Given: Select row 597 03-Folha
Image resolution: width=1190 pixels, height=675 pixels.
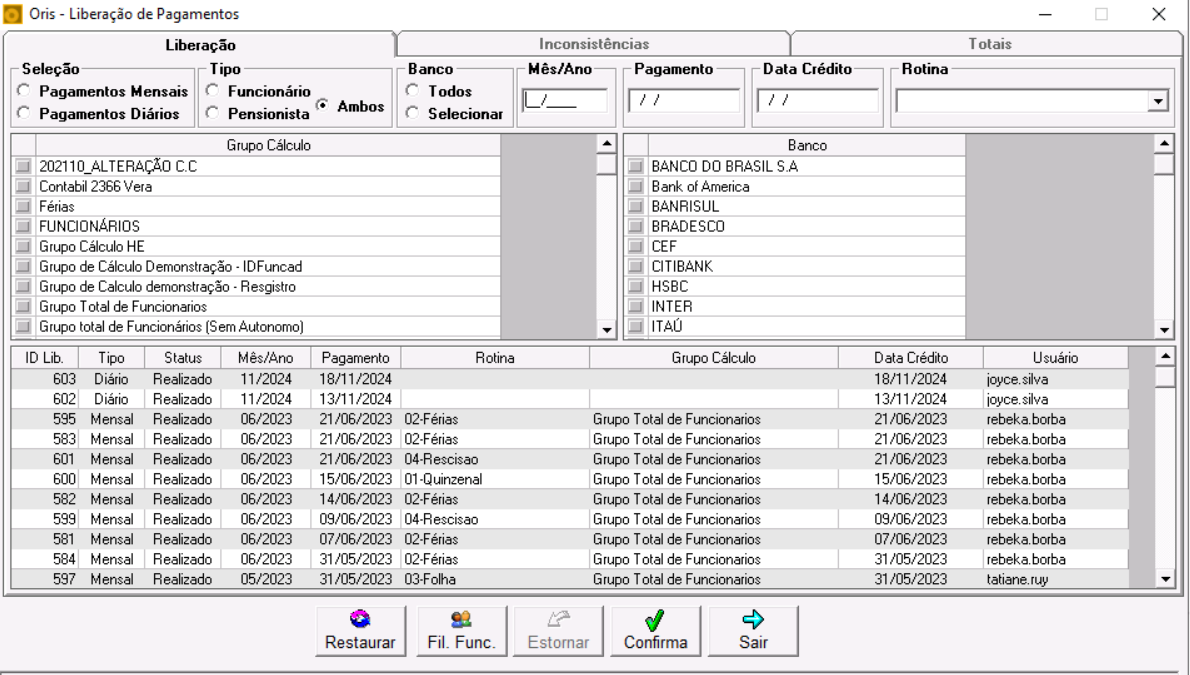Looking at the screenshot, I should click(570, 579).
